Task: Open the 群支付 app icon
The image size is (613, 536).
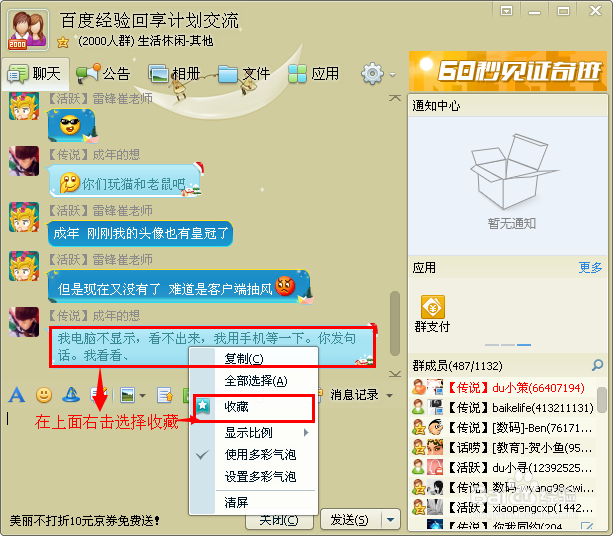Action: 432,314
